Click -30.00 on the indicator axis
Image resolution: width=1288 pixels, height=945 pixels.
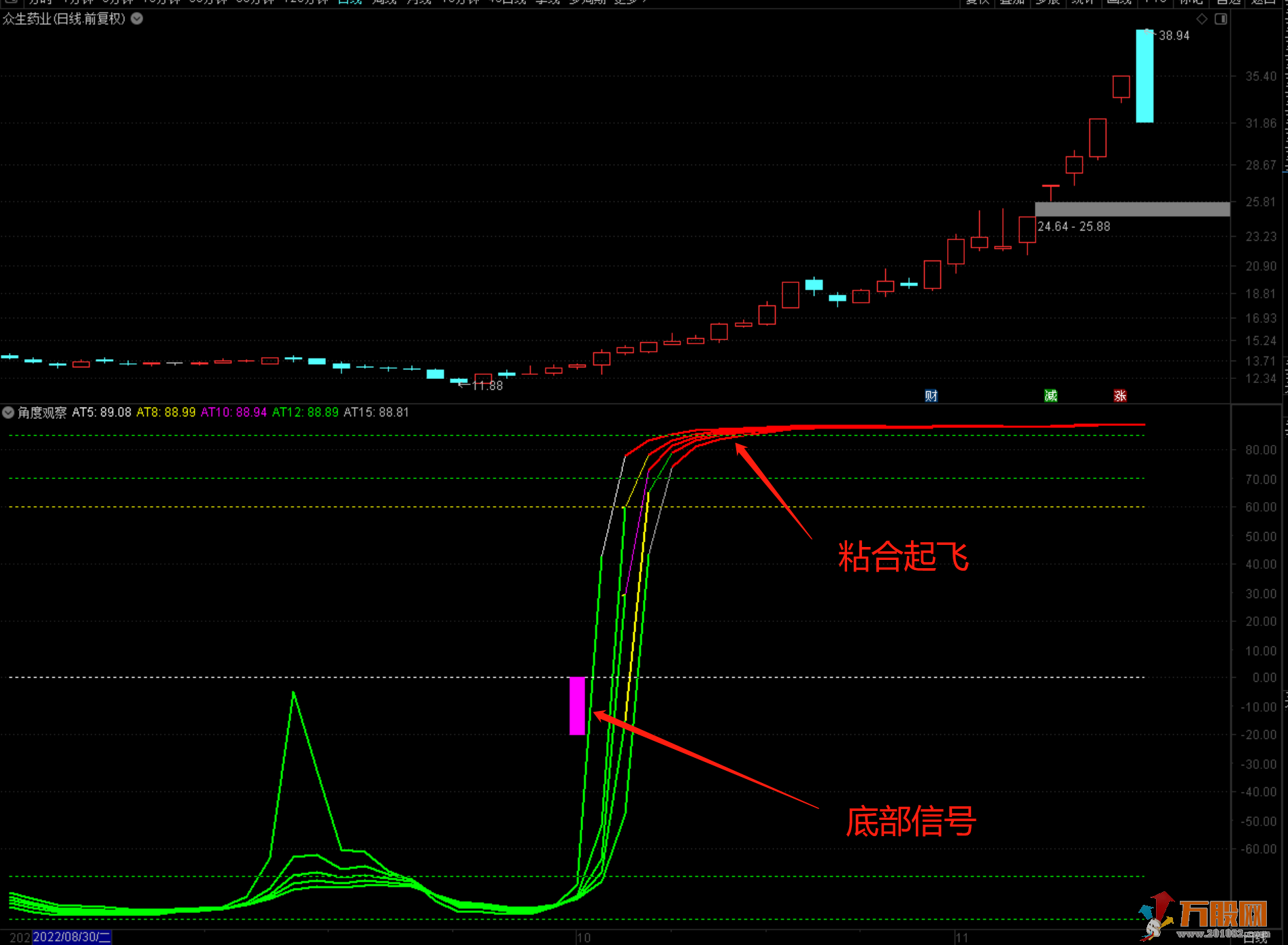tap(1259, 764)
